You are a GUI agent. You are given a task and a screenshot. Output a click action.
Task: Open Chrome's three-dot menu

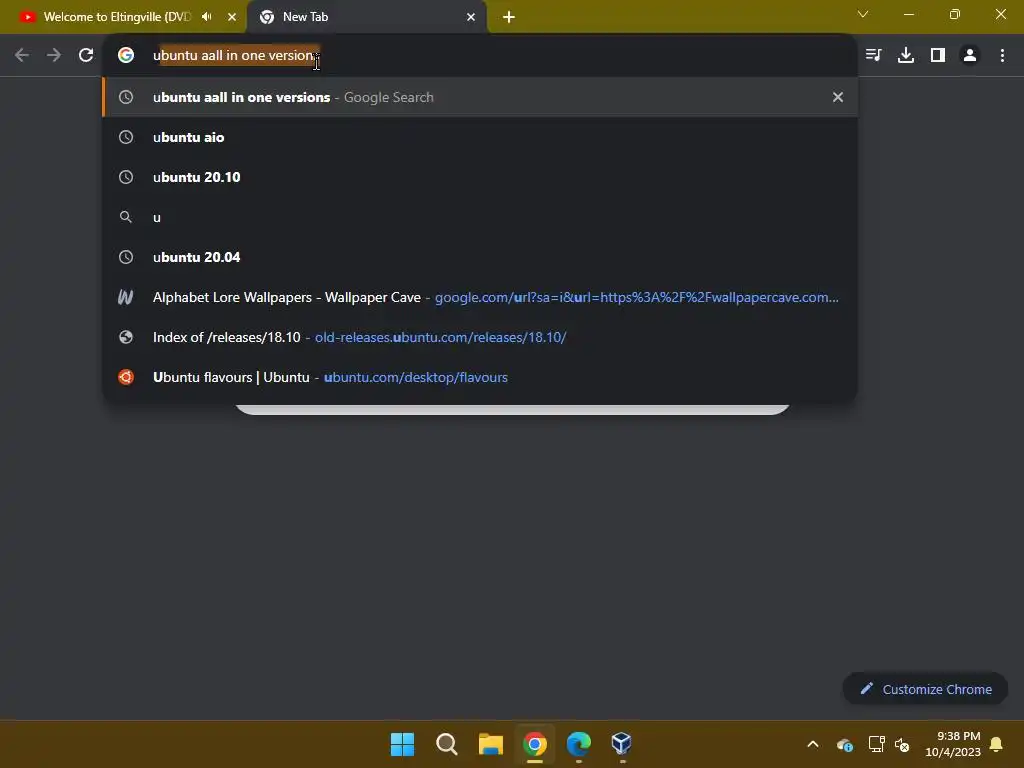point(1002,55)
